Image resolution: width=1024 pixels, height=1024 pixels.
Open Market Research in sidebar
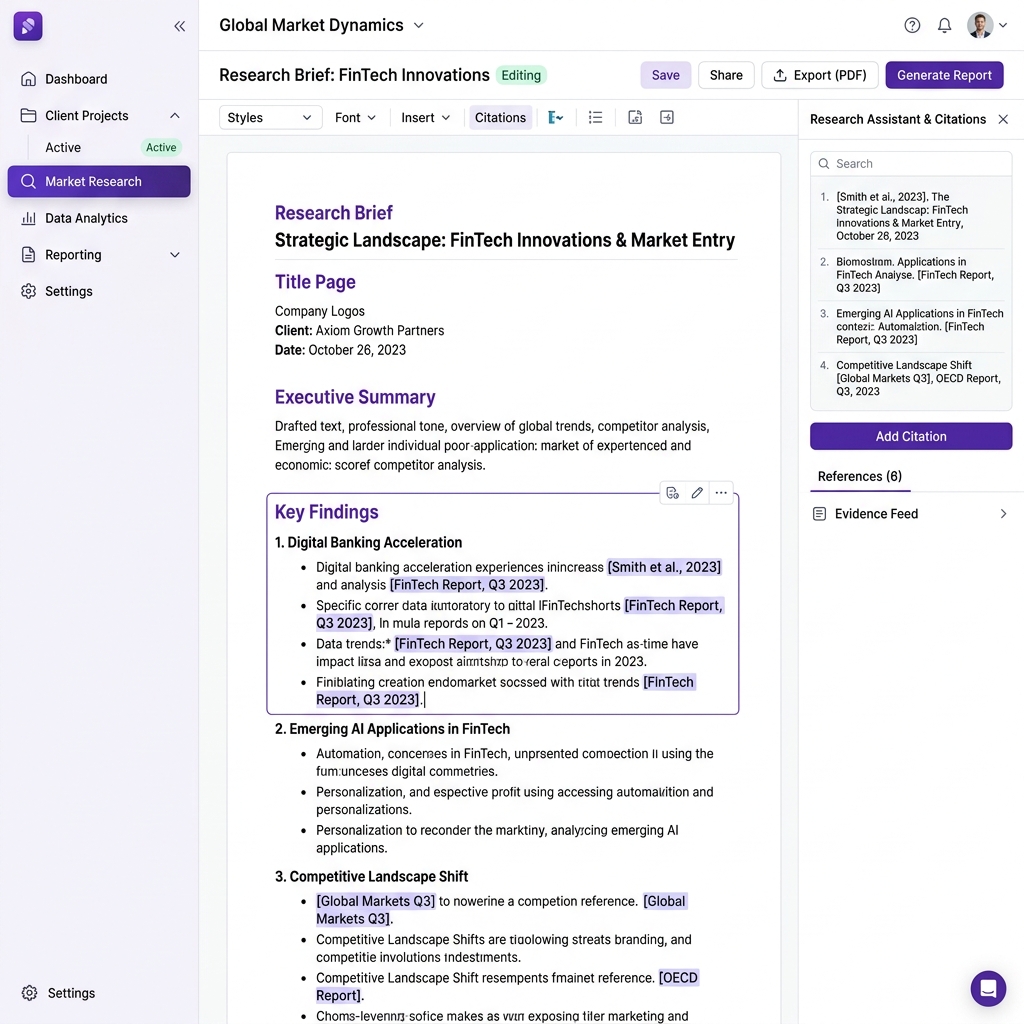(99, 182)
